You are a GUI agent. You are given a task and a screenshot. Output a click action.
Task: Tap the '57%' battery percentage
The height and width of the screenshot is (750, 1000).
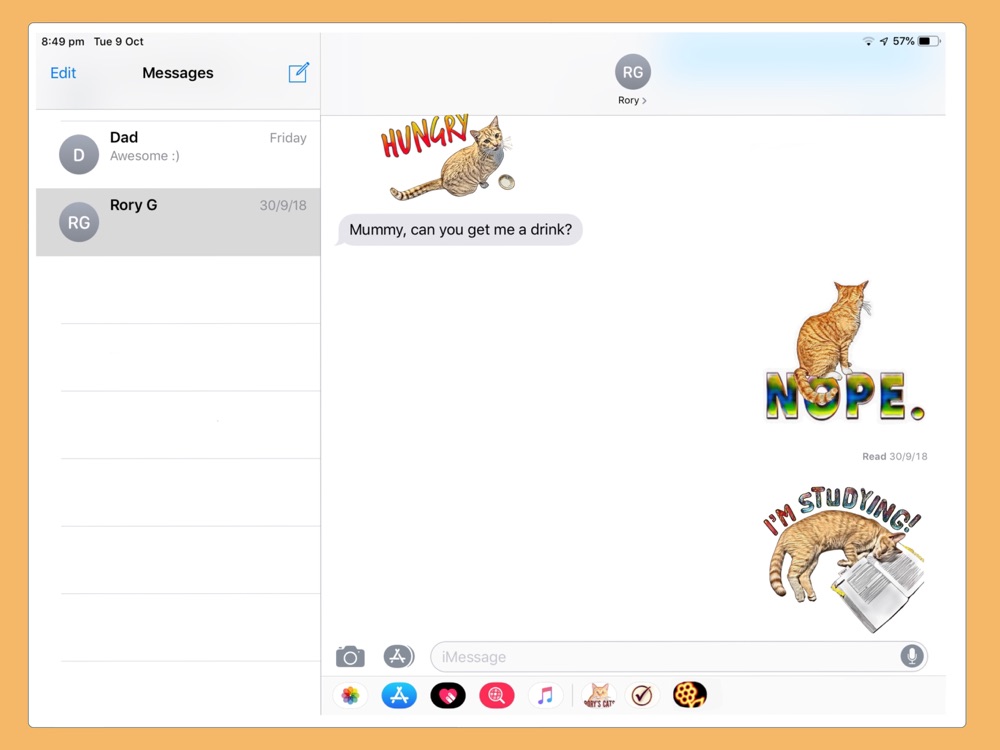coord(903,41)
